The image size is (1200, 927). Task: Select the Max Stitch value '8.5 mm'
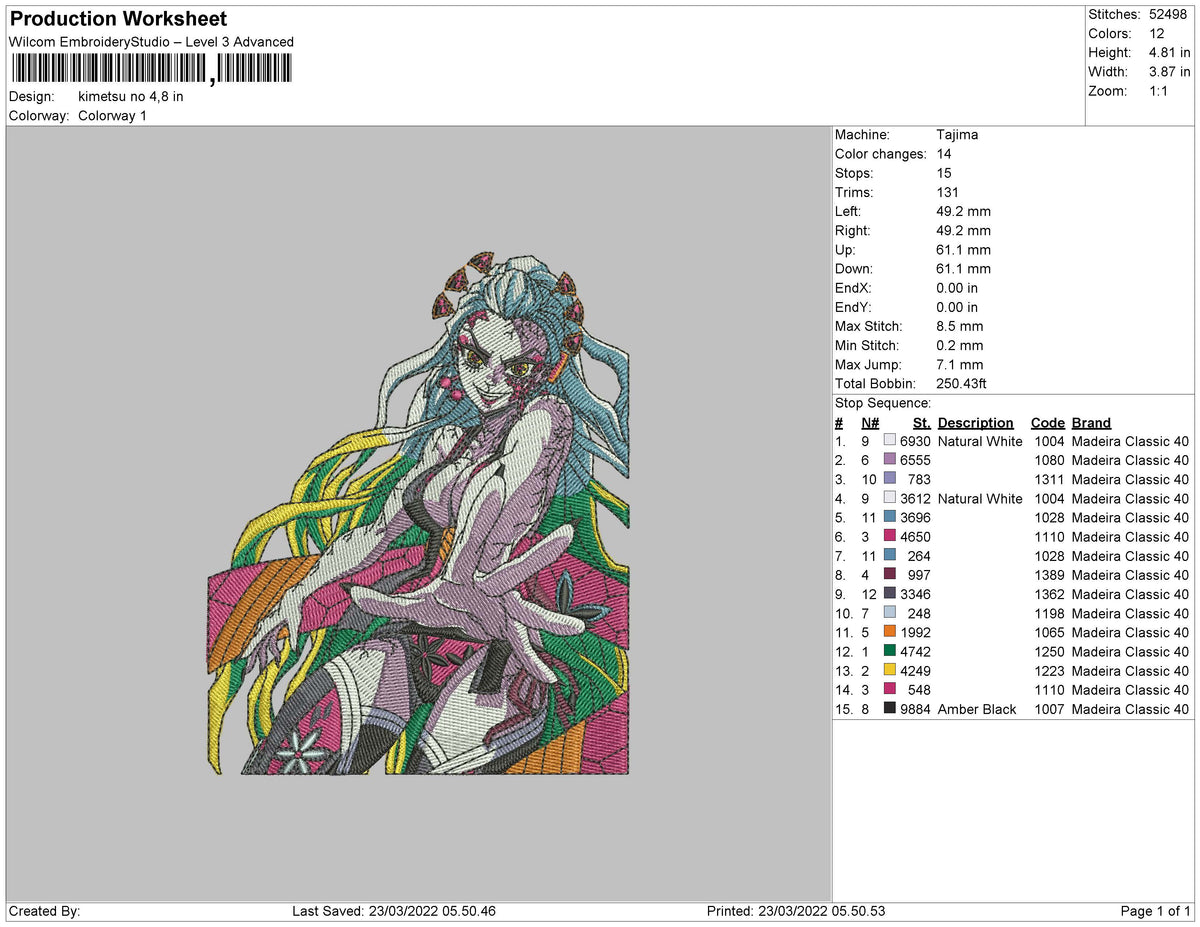pyautogui.click(x=959, y=327)
